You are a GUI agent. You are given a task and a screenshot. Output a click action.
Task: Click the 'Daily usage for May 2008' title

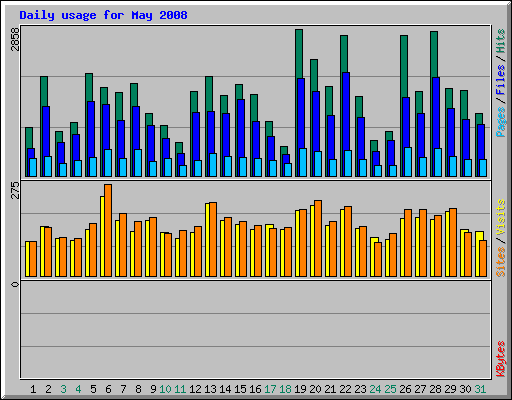[103, 15]
